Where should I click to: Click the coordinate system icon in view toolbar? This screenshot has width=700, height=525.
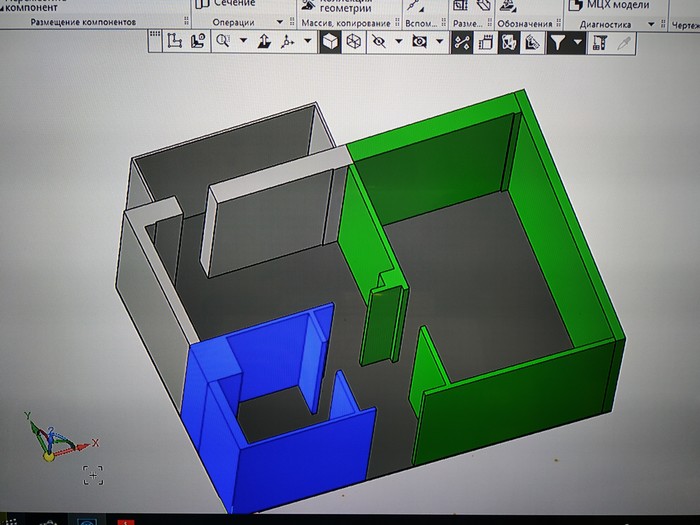[175, 42]
